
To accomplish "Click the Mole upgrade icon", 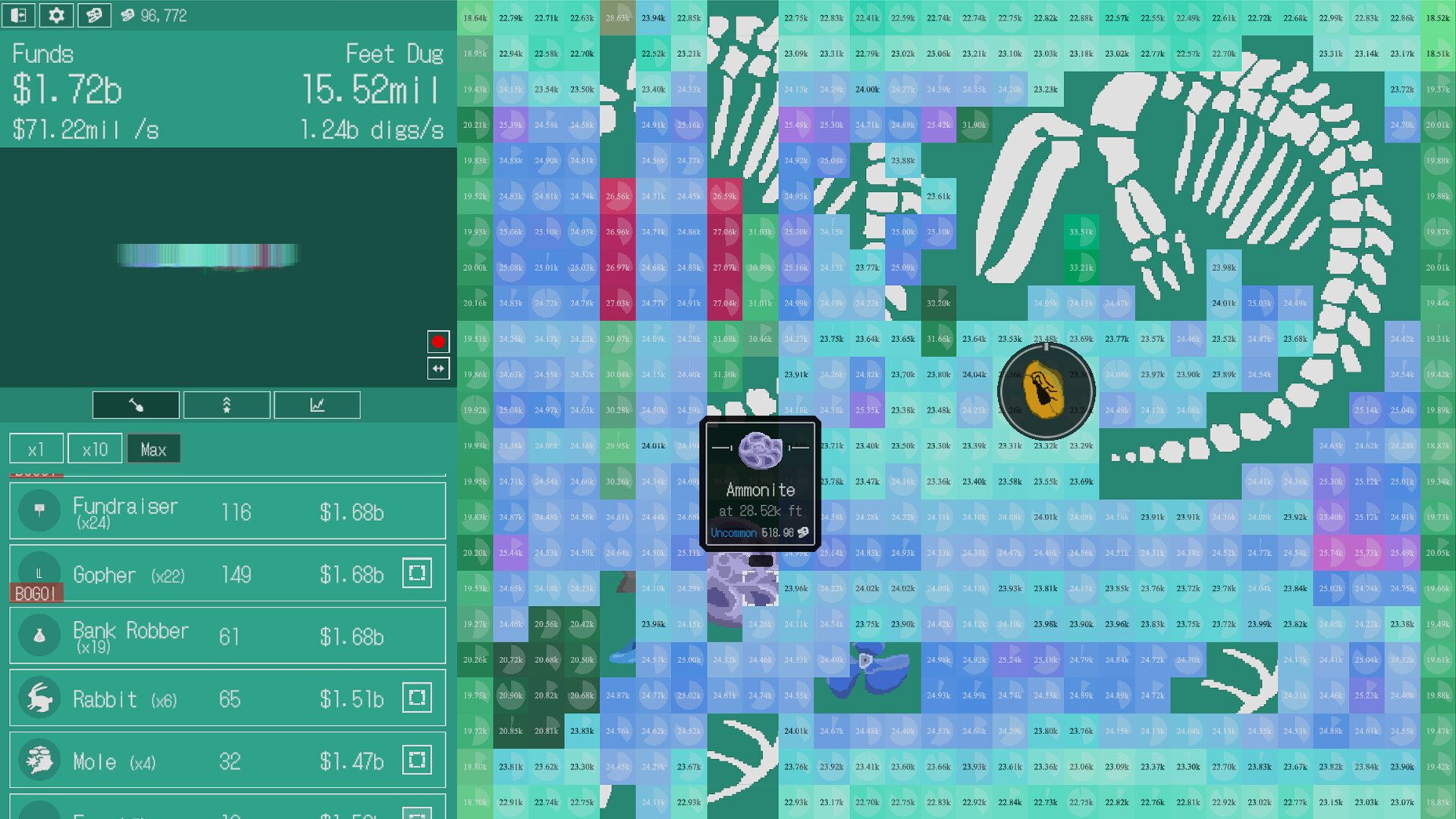I will click(39, 760).
